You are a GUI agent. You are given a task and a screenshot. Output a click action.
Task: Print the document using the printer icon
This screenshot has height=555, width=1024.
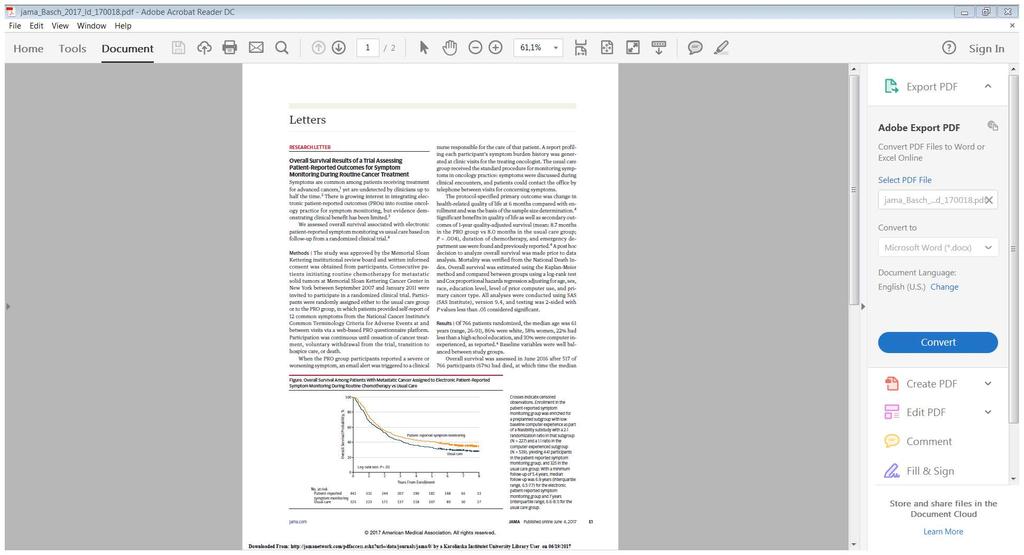(230, 48)
